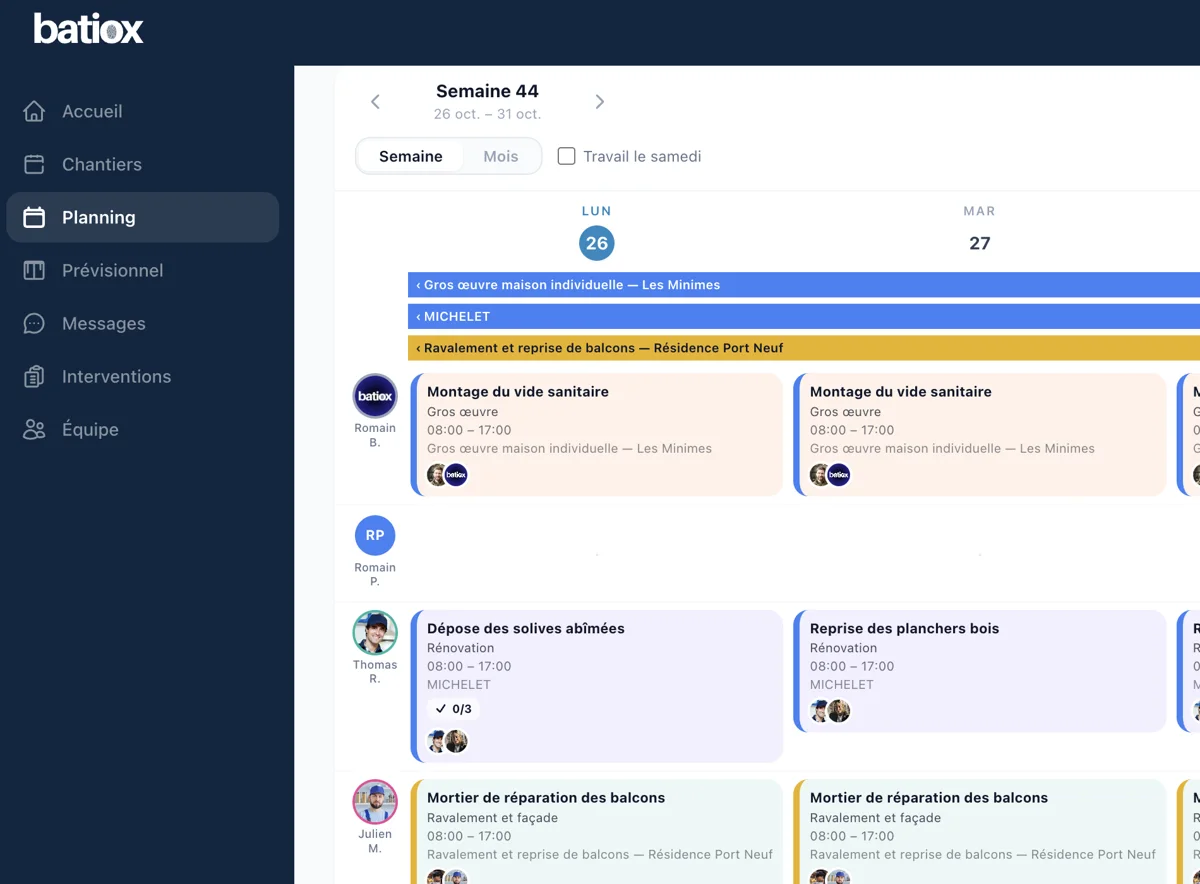Image resolution: width=1200 pixels, height=884 pixels.
Task: Open Tuesday's Mortier de réparation des balcons card
Action: coord(980,832)
